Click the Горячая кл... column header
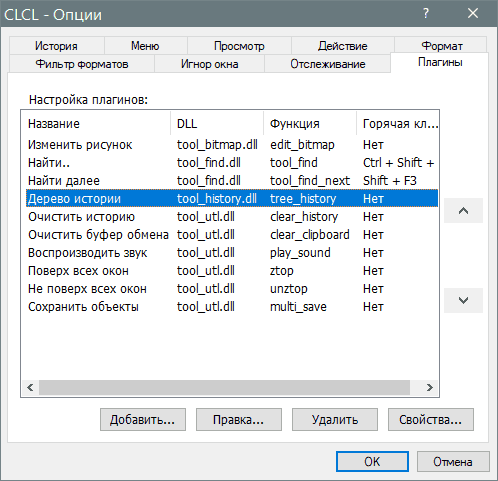 tap(398, 124)
